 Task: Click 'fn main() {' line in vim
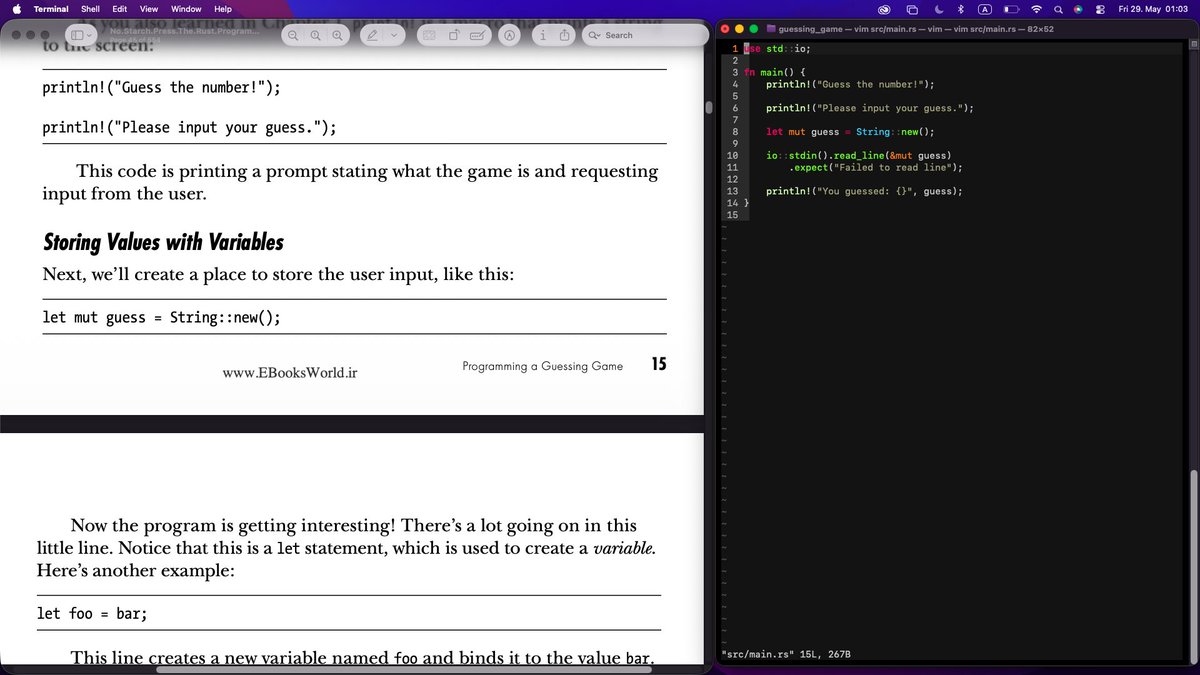pyautogui.click(x=775, y=72)
